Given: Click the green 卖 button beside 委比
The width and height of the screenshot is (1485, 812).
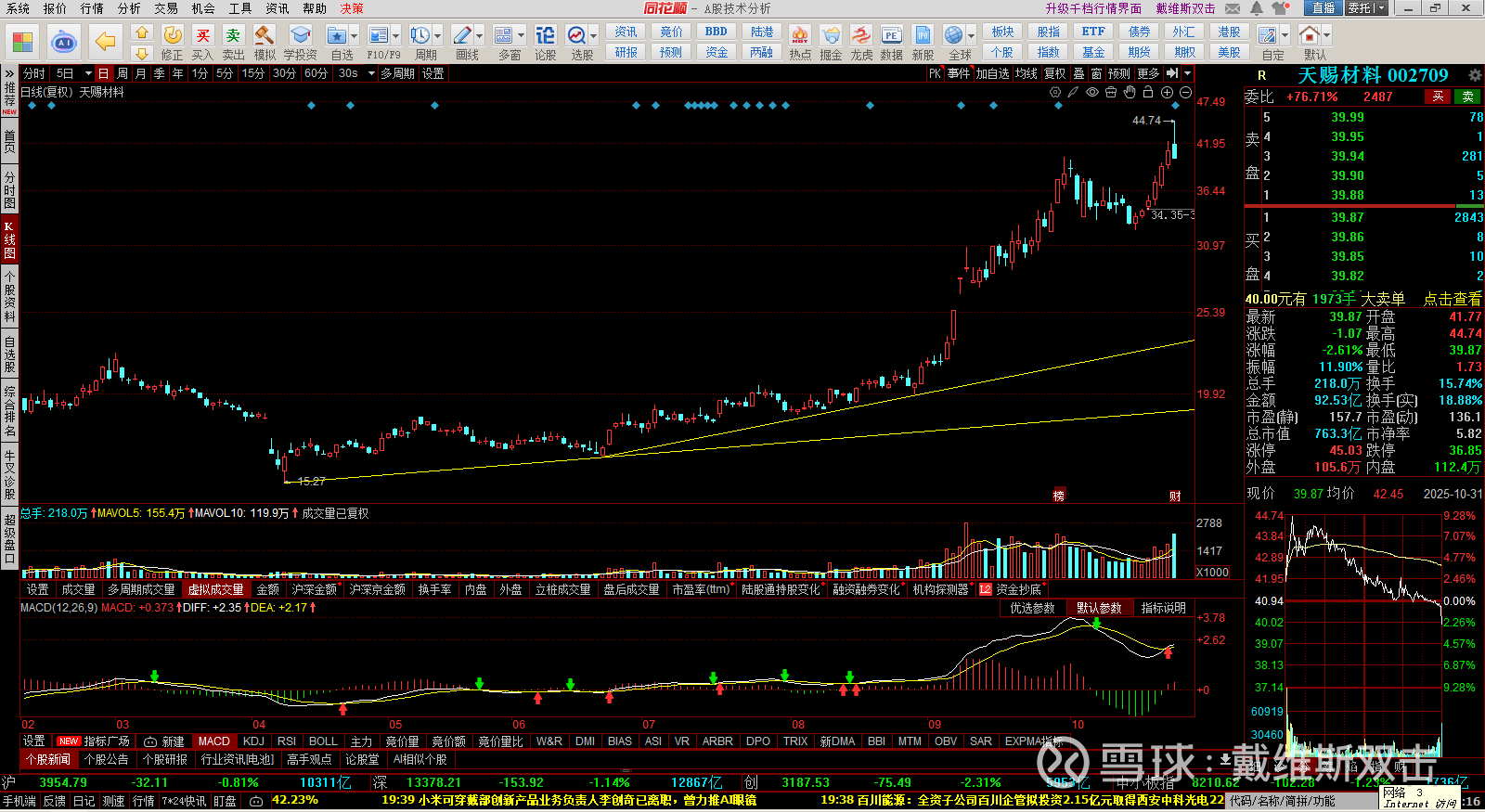Looking at the screenshot, I should (1468, 97).
